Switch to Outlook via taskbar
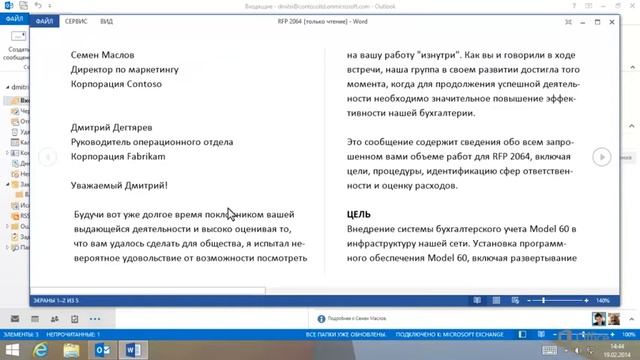Image resolution: width=640 pixels, height=360 pixels. (x=102, y=350)
